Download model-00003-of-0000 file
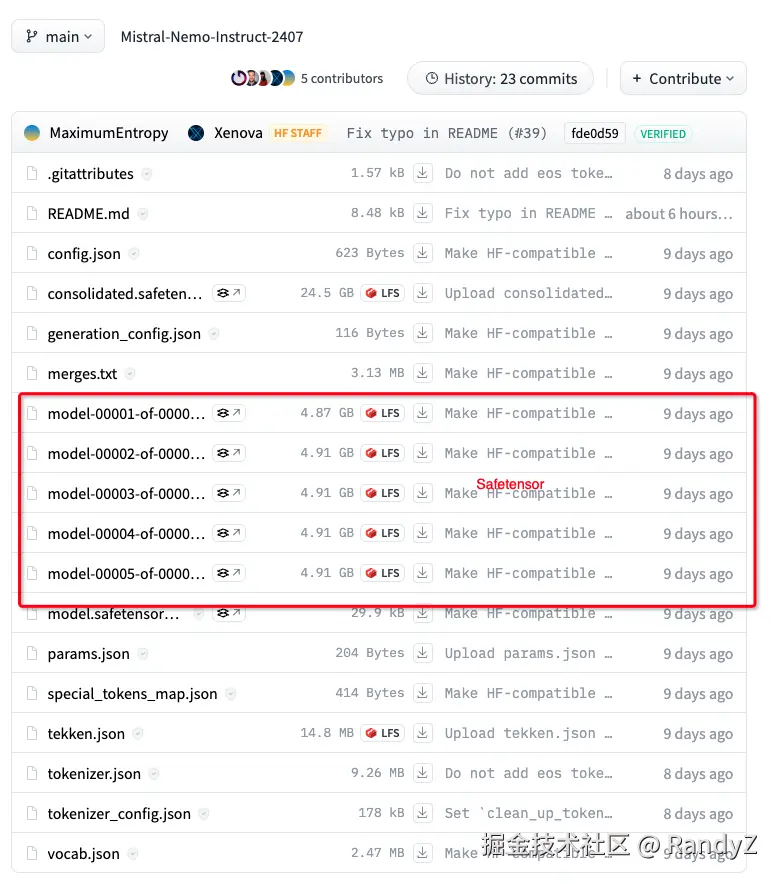Screen dimensions: 782x884 (422, 493)
